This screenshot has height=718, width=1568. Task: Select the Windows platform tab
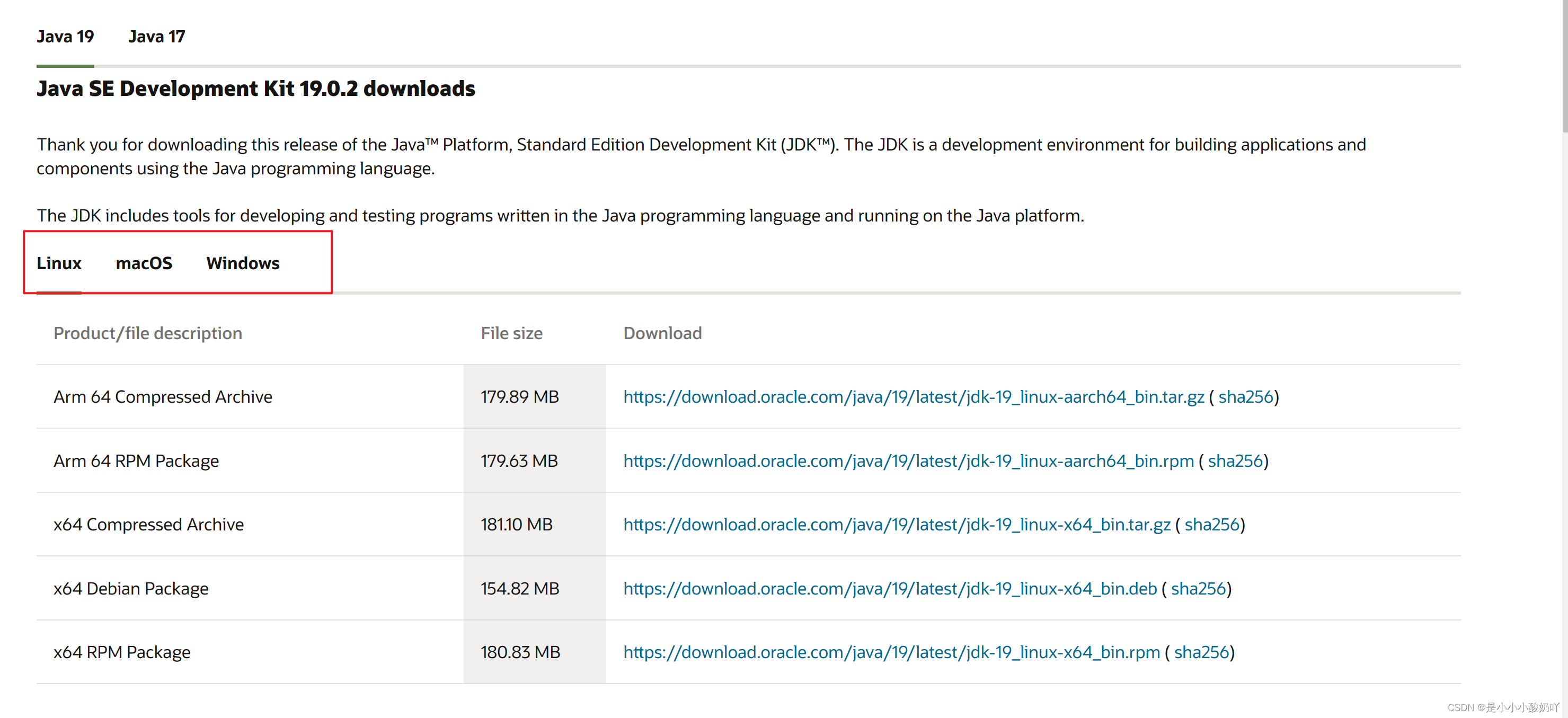[243, 263]
